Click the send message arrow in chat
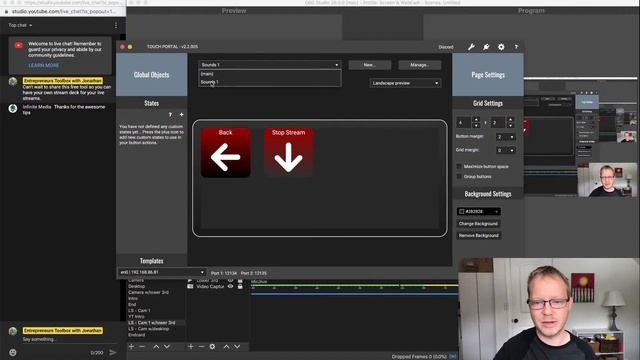The width and height of the screenshot is (640, 360). coord(113,352)
